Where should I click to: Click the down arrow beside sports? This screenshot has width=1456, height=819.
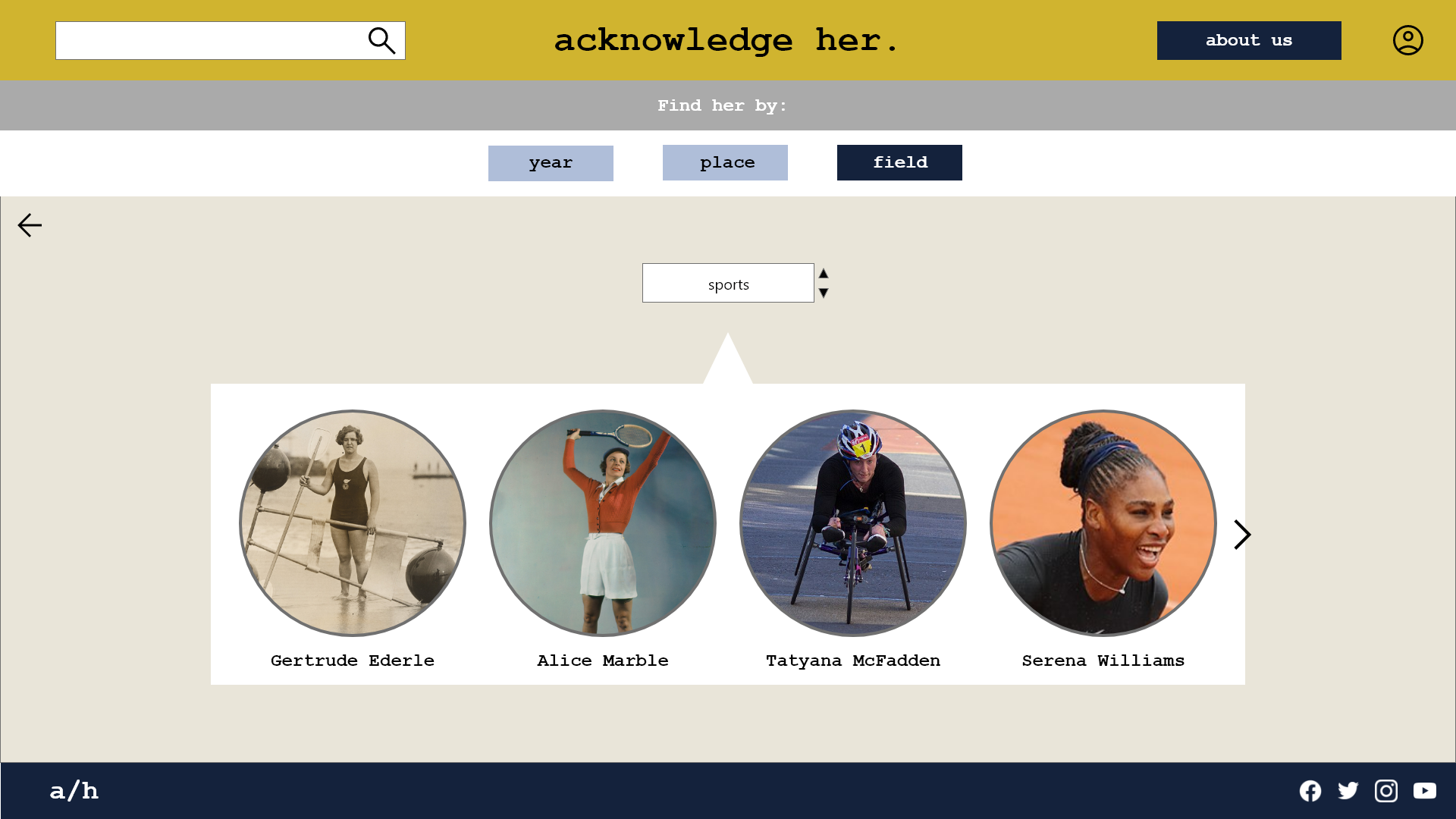[x=824, y=293]
